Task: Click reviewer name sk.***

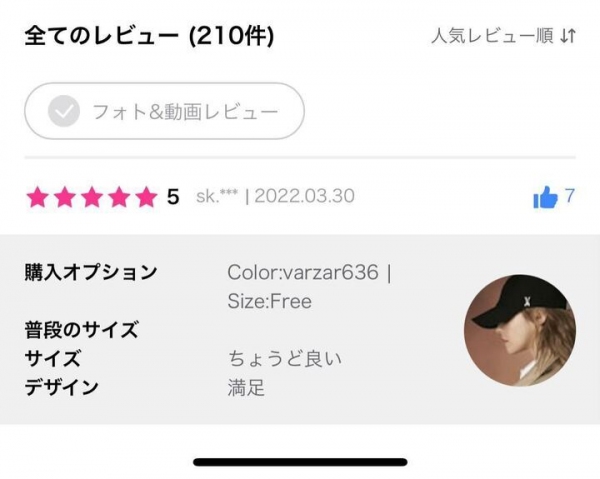Action: 217,196
